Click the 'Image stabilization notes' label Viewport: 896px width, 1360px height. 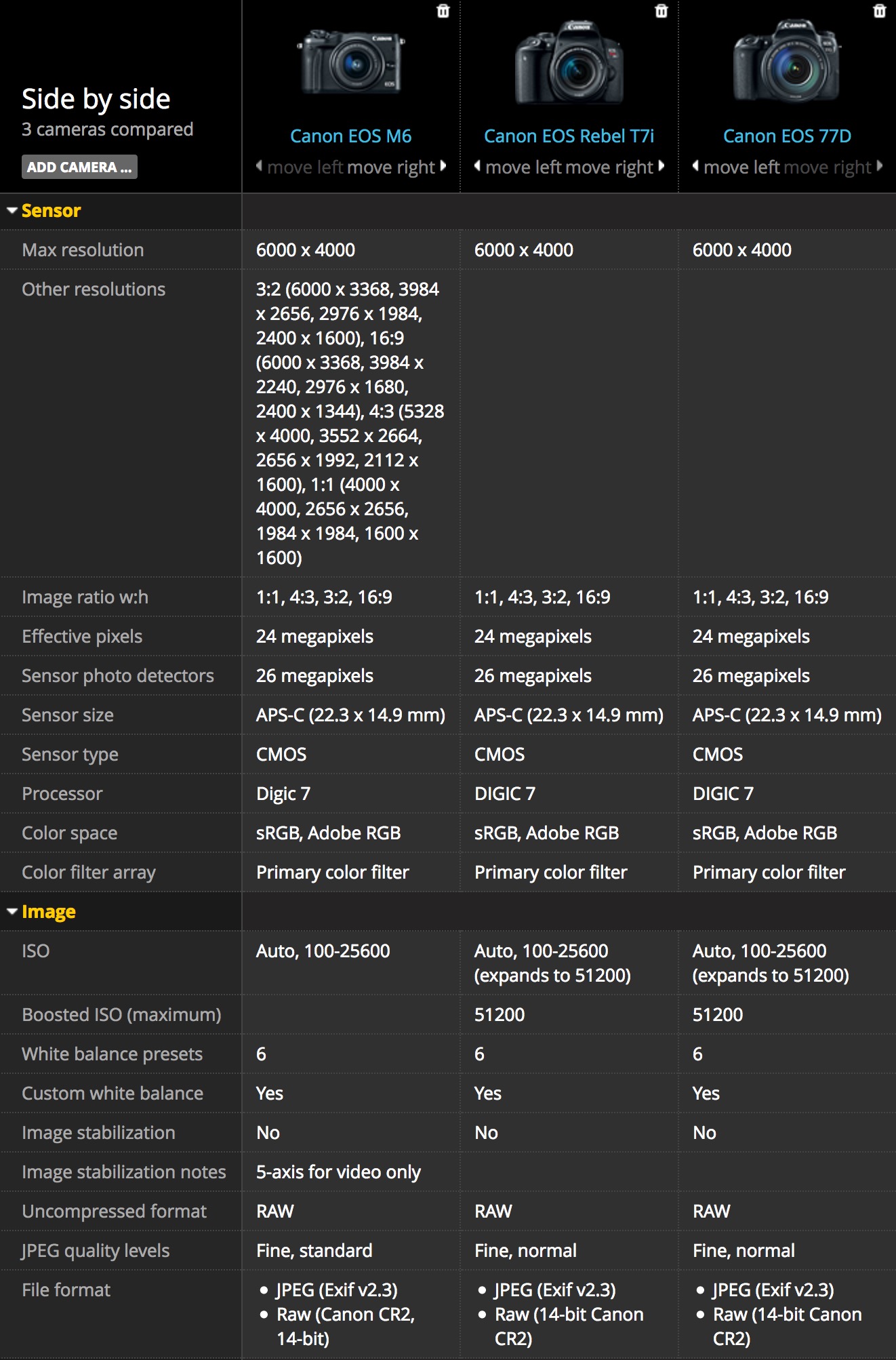124,1172
